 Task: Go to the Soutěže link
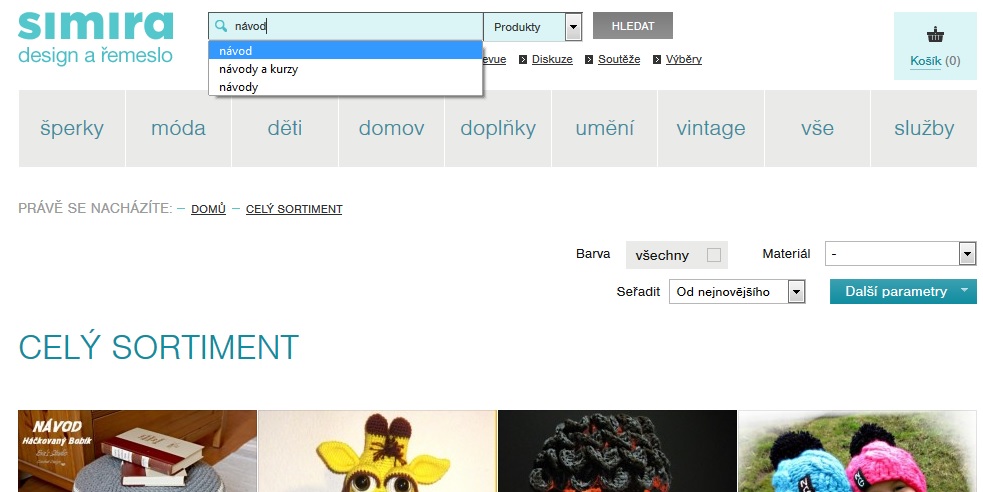pyautogui.click(x=619, y=60)
